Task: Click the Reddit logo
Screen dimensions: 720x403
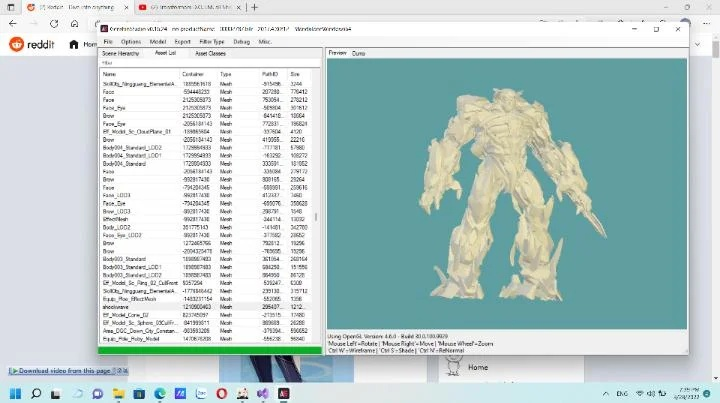Action: [x=32, y=45]
